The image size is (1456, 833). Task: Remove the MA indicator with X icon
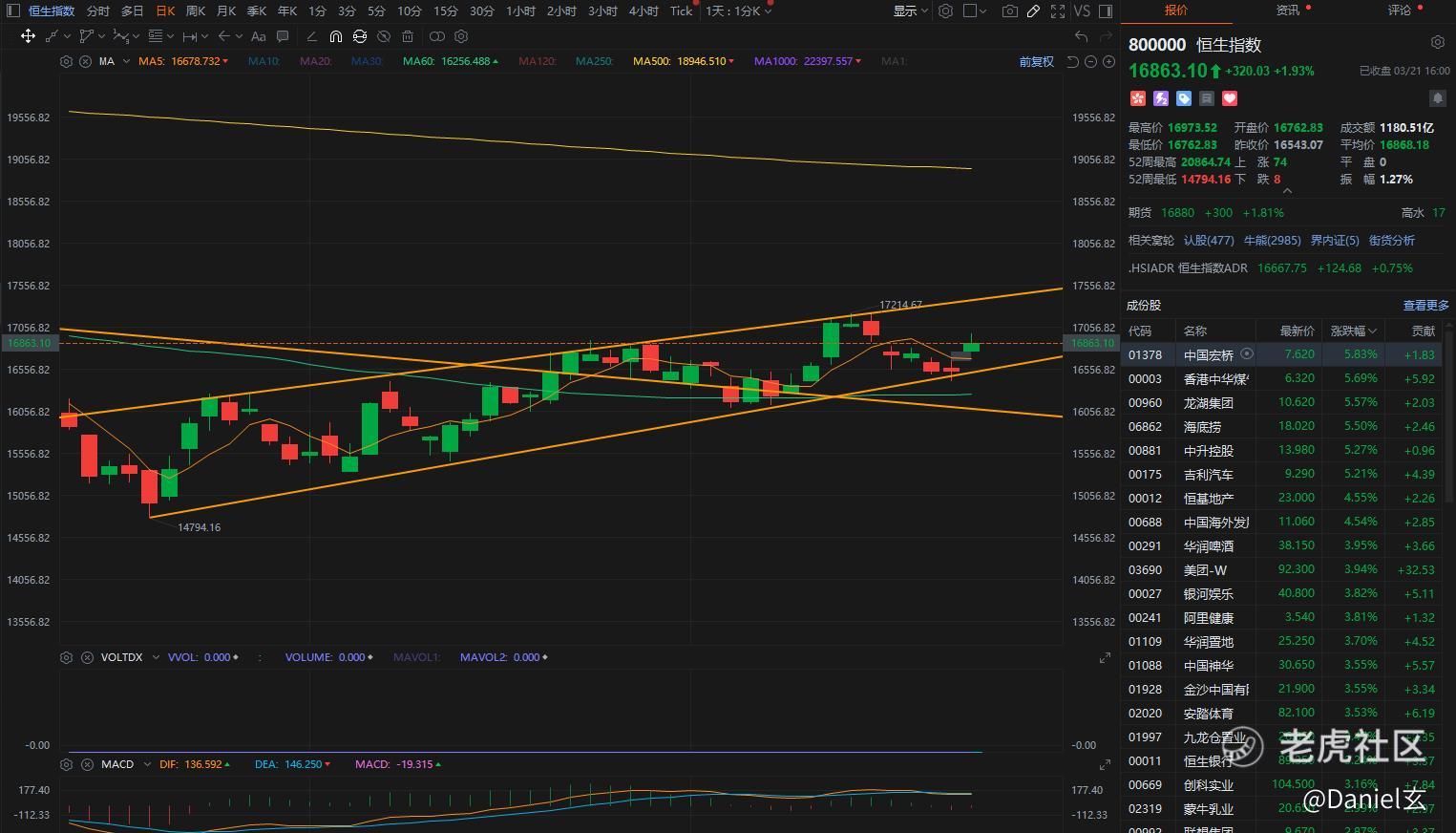coord(85,61)
